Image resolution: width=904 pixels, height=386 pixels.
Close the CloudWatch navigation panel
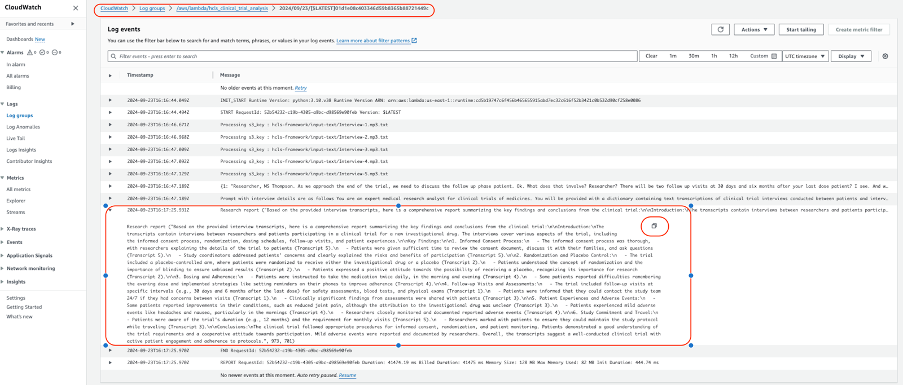pyautogui.click(x=76, y=8)
